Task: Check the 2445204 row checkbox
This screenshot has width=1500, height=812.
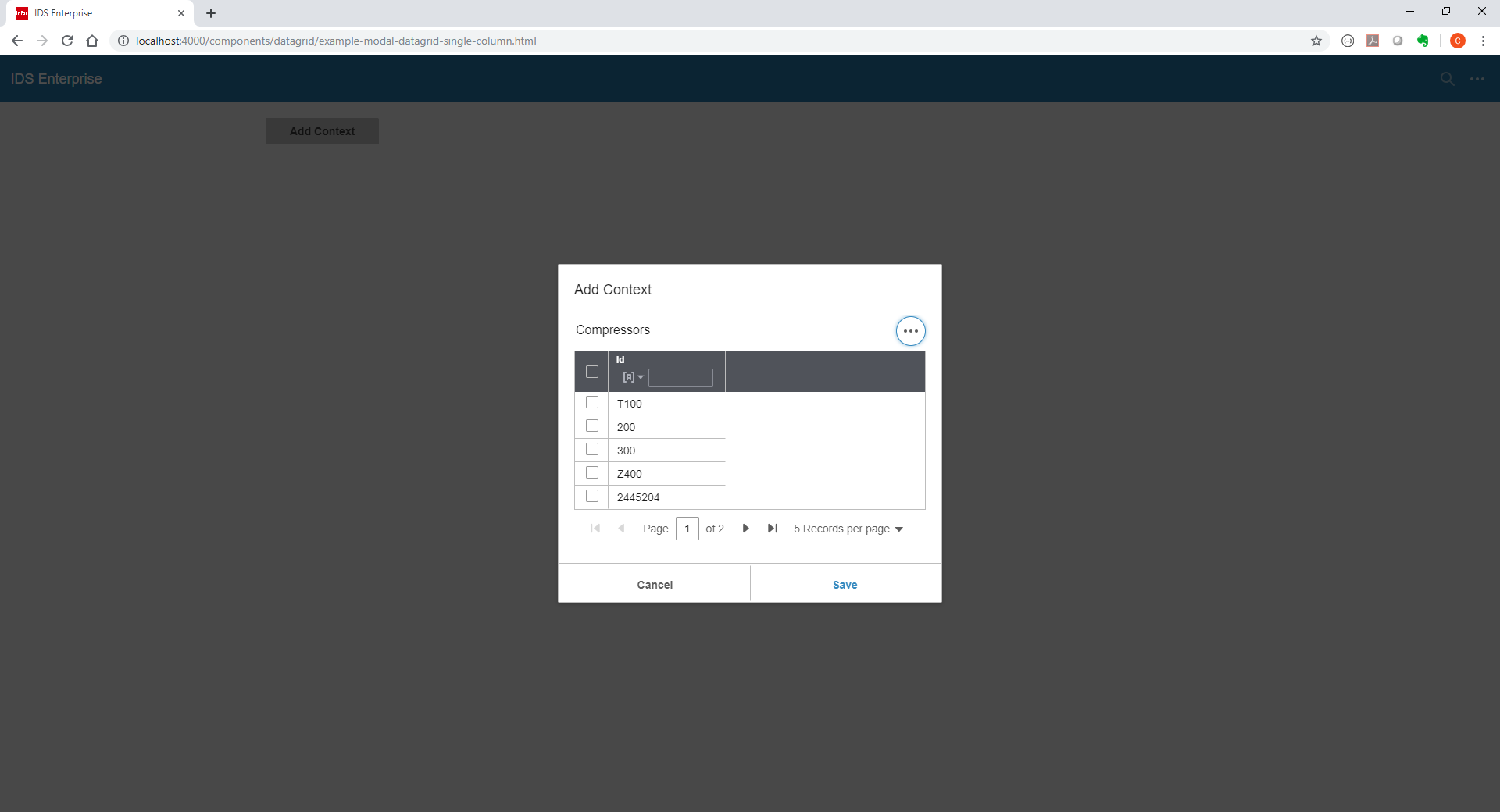Action: click(x=592, y=497)
